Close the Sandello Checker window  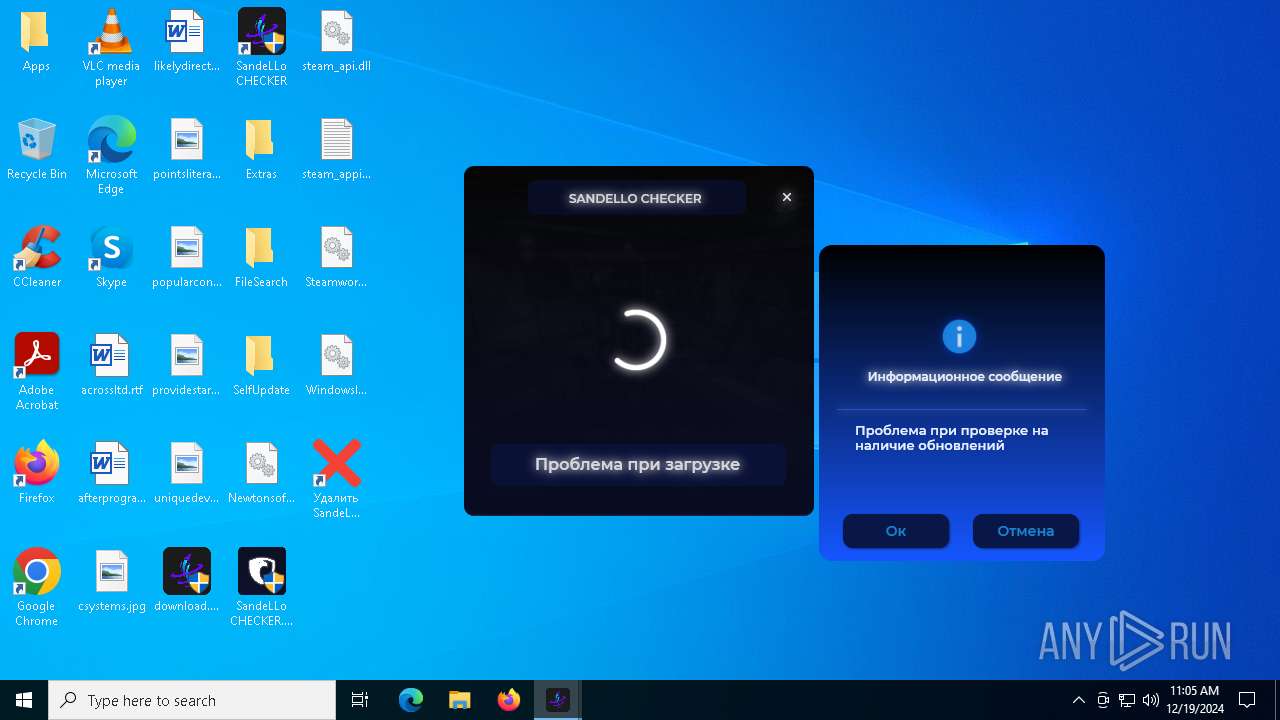[x=787, y=197]
